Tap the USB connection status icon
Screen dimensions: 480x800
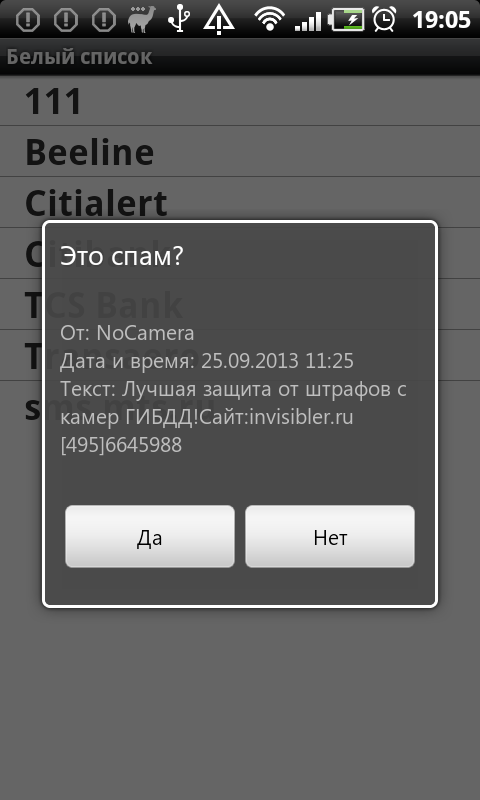pos(179,19)
